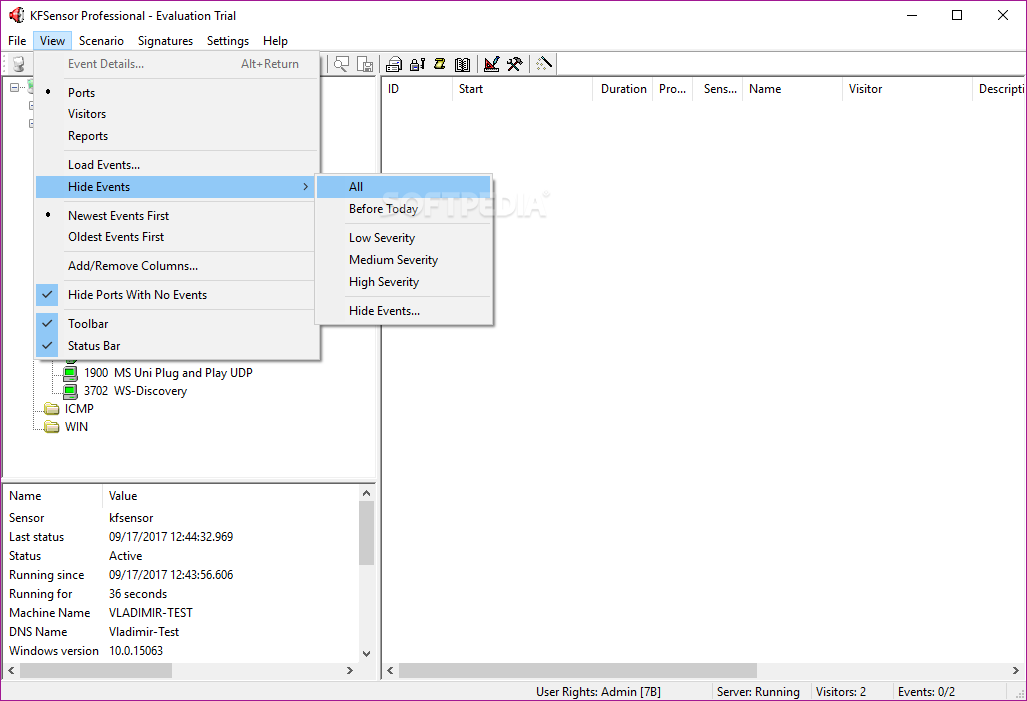The image size is (1027, 701).
Task: Click the ICMP folder icon
Action: 52,409
